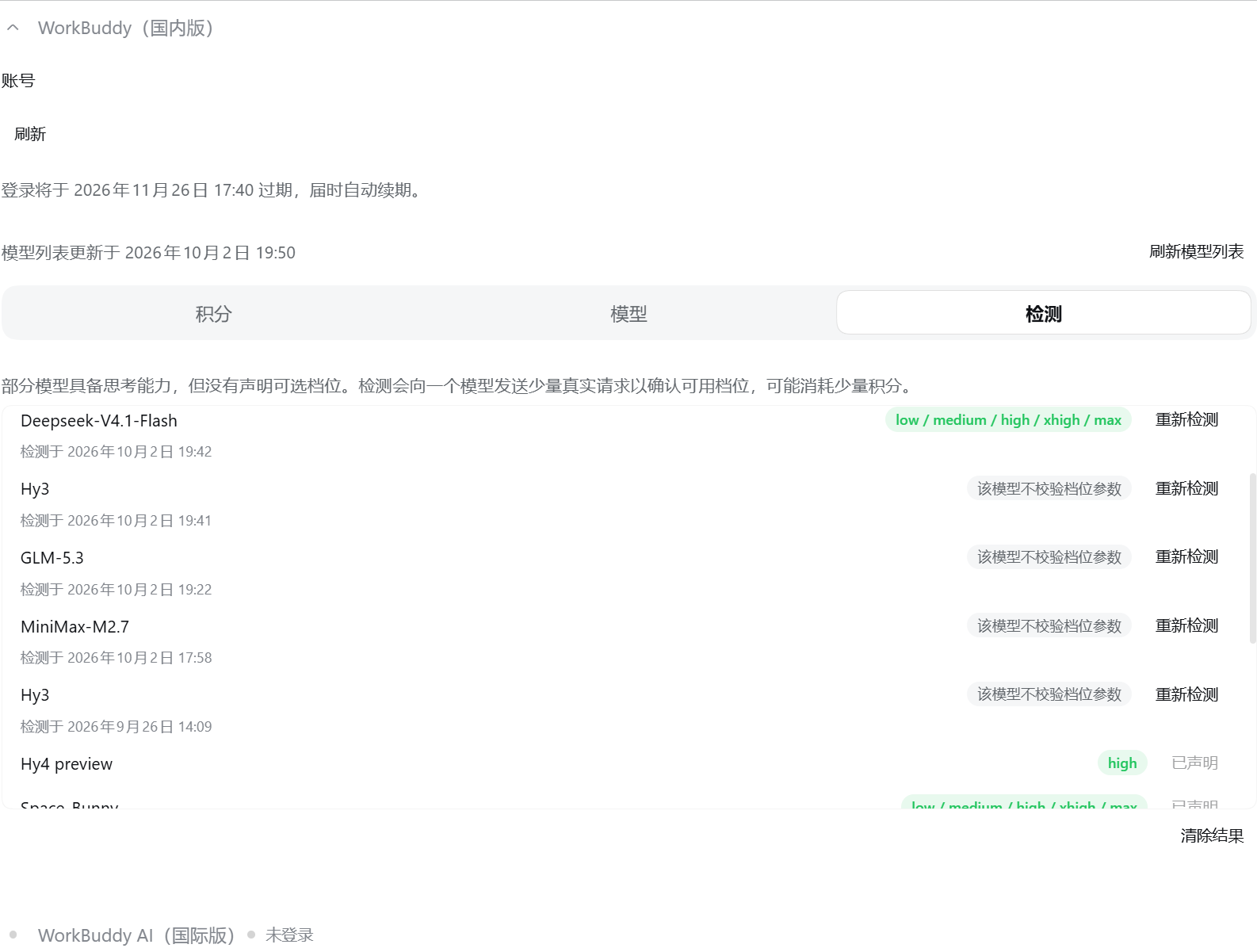1257x952 pixels.
Task: Click 重新检测 for GLM-5.3
Action: (x=1186, y=556)
